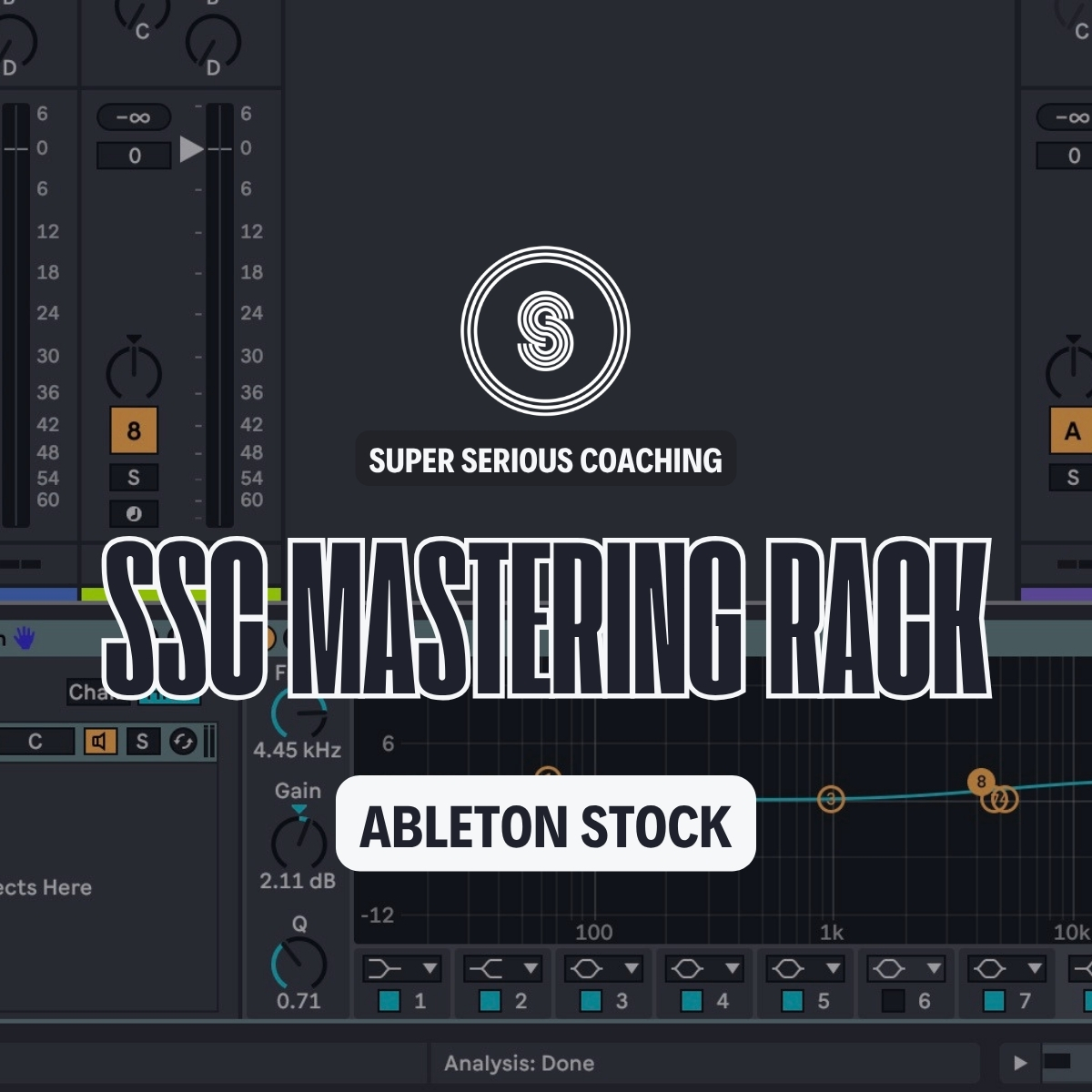This screenshot has width=1092, height=1092.
Task: Click the Gain knob showing 2.11 dB
Action: 299,842
